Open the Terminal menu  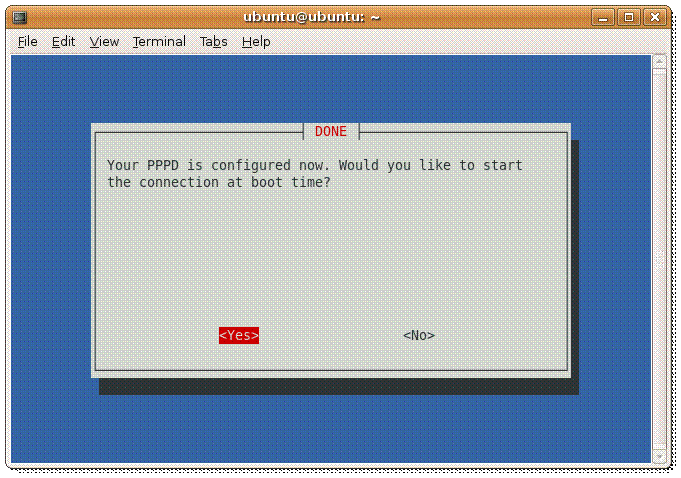[159, 42]
